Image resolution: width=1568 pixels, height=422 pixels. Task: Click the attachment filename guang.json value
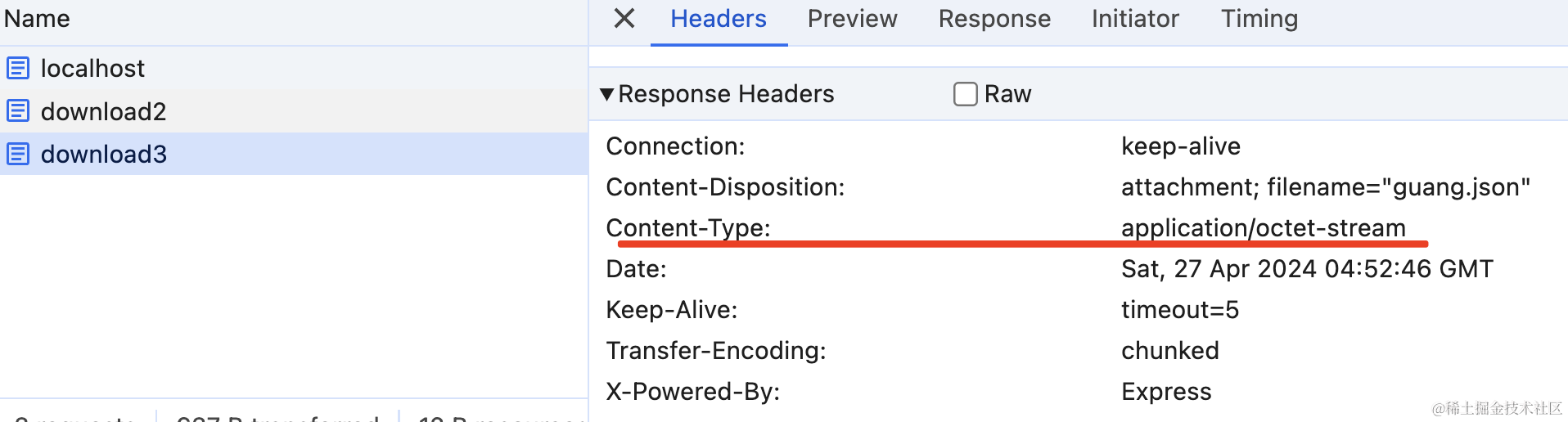click(x=1325, y=187)
